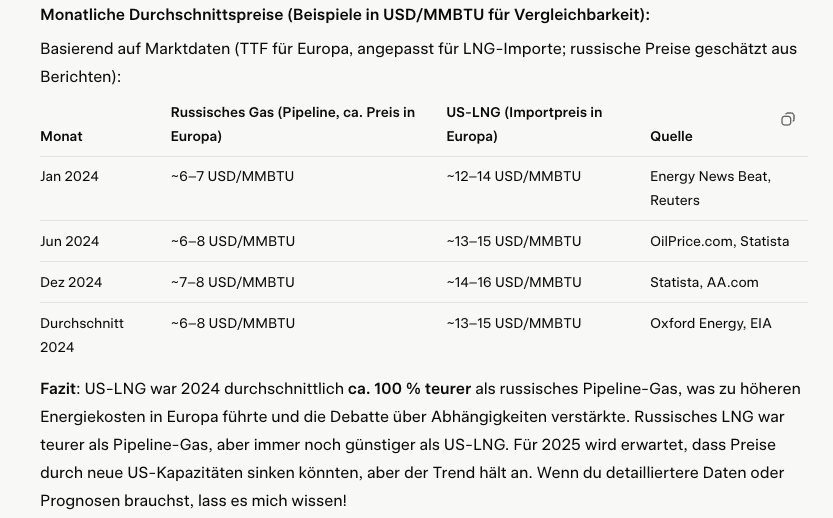The image size is (833, 518).
Task: Click the bold "ca. 100 % teurer" text
Action: (409, 388)
